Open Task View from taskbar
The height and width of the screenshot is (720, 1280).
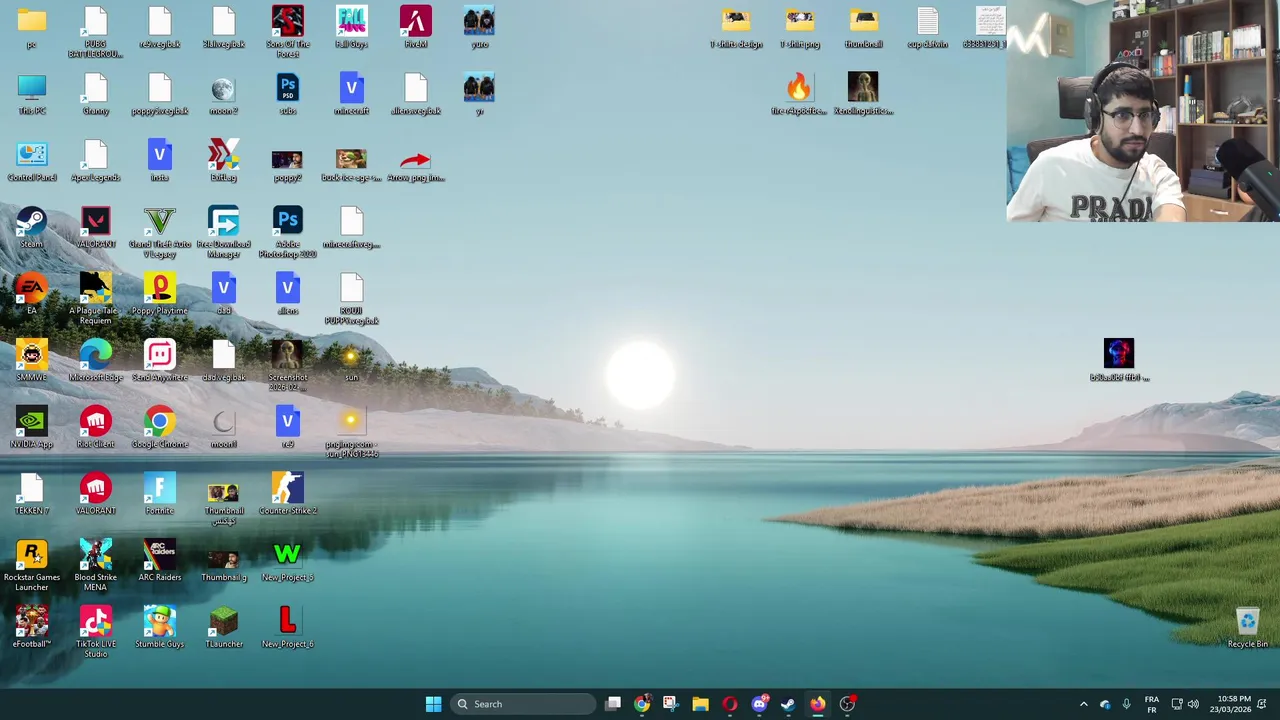tap(613, 704)
